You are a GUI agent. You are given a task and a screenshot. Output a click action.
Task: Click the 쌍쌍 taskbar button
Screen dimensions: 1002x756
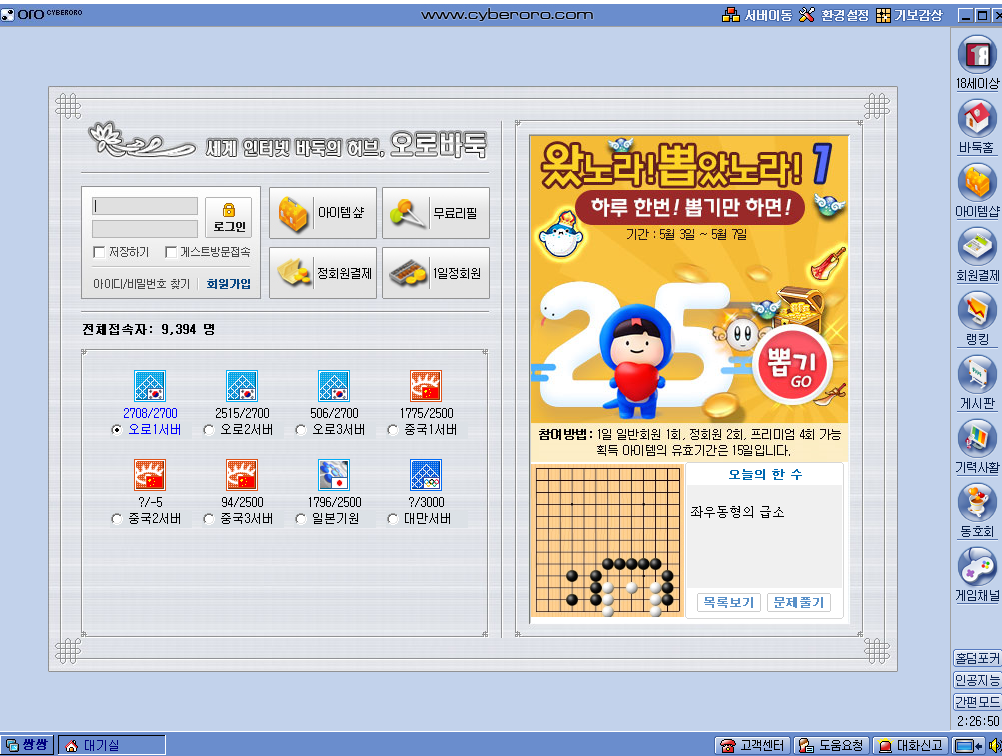tap(27, 745)
